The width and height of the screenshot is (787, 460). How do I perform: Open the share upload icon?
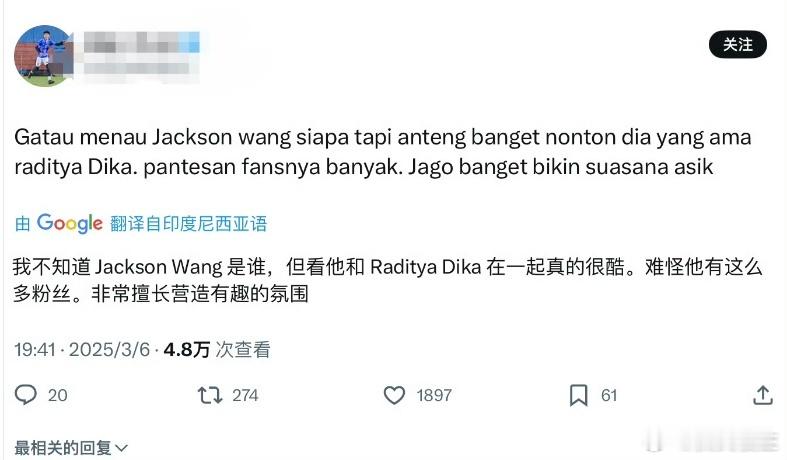coord(763,395)
